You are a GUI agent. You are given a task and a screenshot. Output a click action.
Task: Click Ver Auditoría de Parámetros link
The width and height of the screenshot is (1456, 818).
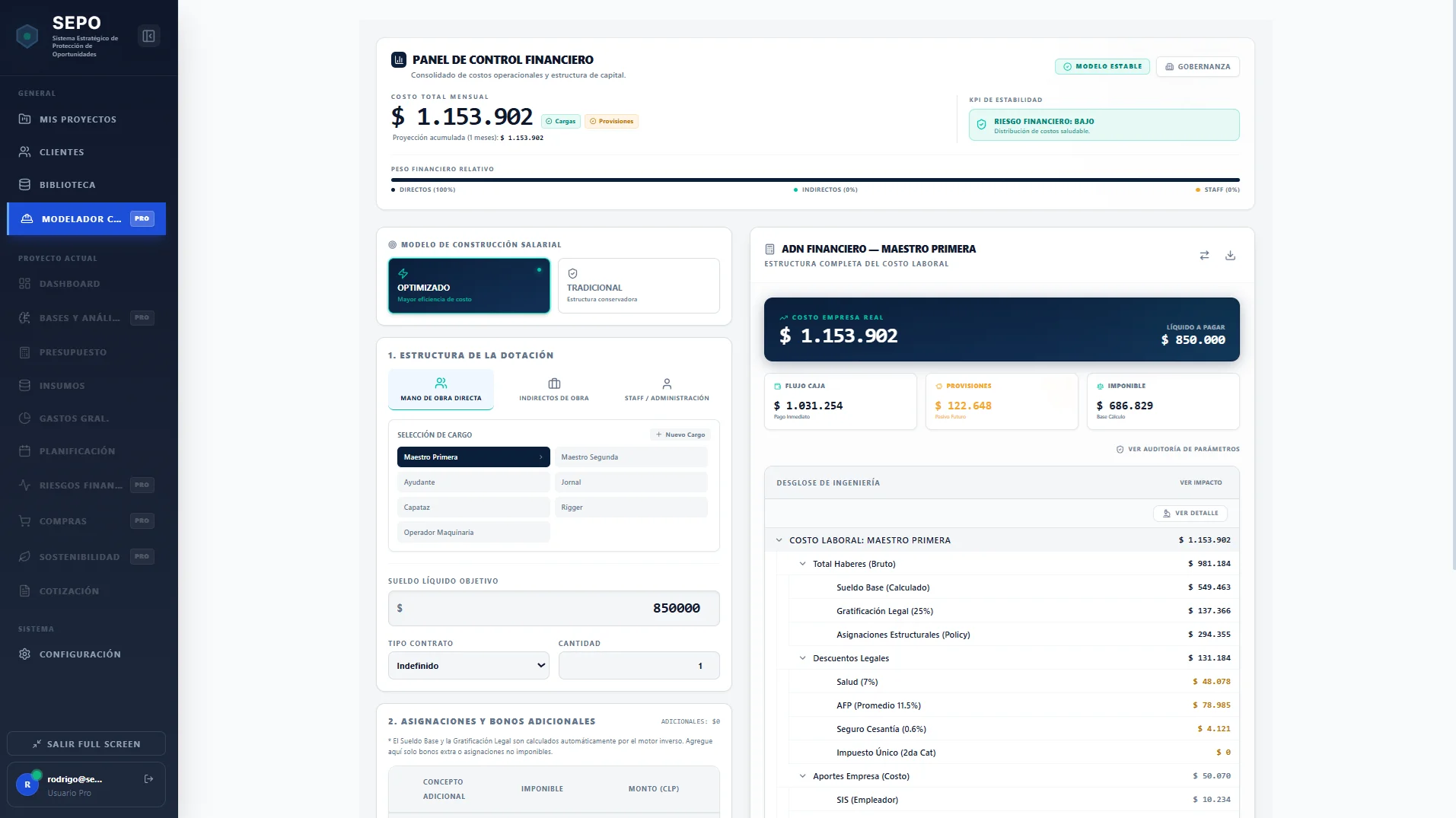1177,449
